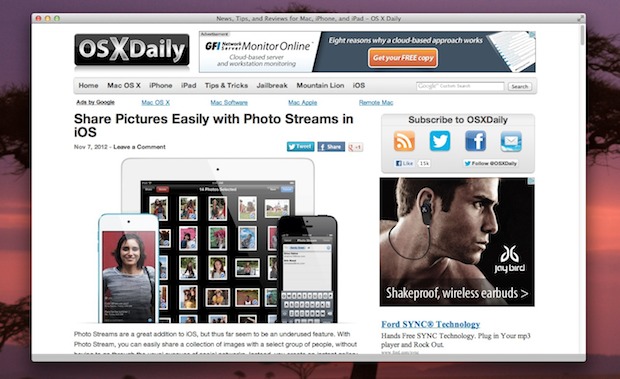This screenshot has height=379, width=620.
Task: Share the article on Facebook
Action: pyautogui.click(x=331, y=147)
